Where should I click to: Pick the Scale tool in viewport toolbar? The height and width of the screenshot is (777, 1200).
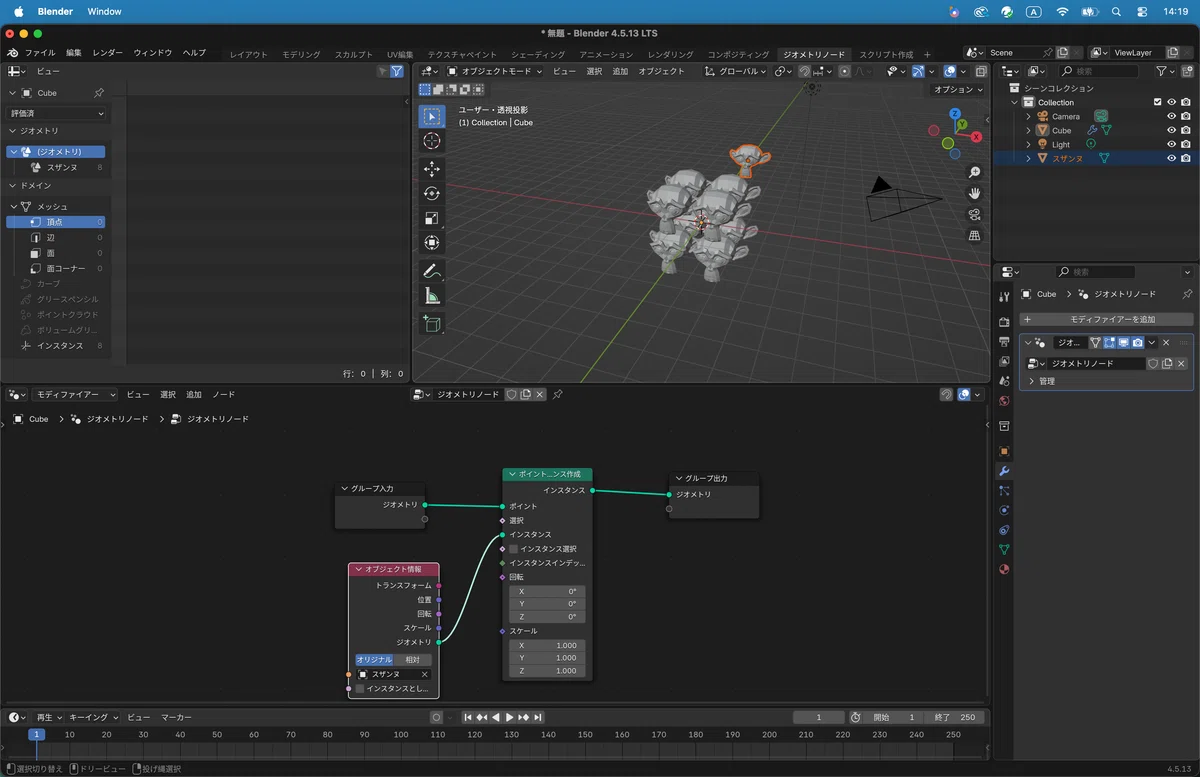[431, 218]
